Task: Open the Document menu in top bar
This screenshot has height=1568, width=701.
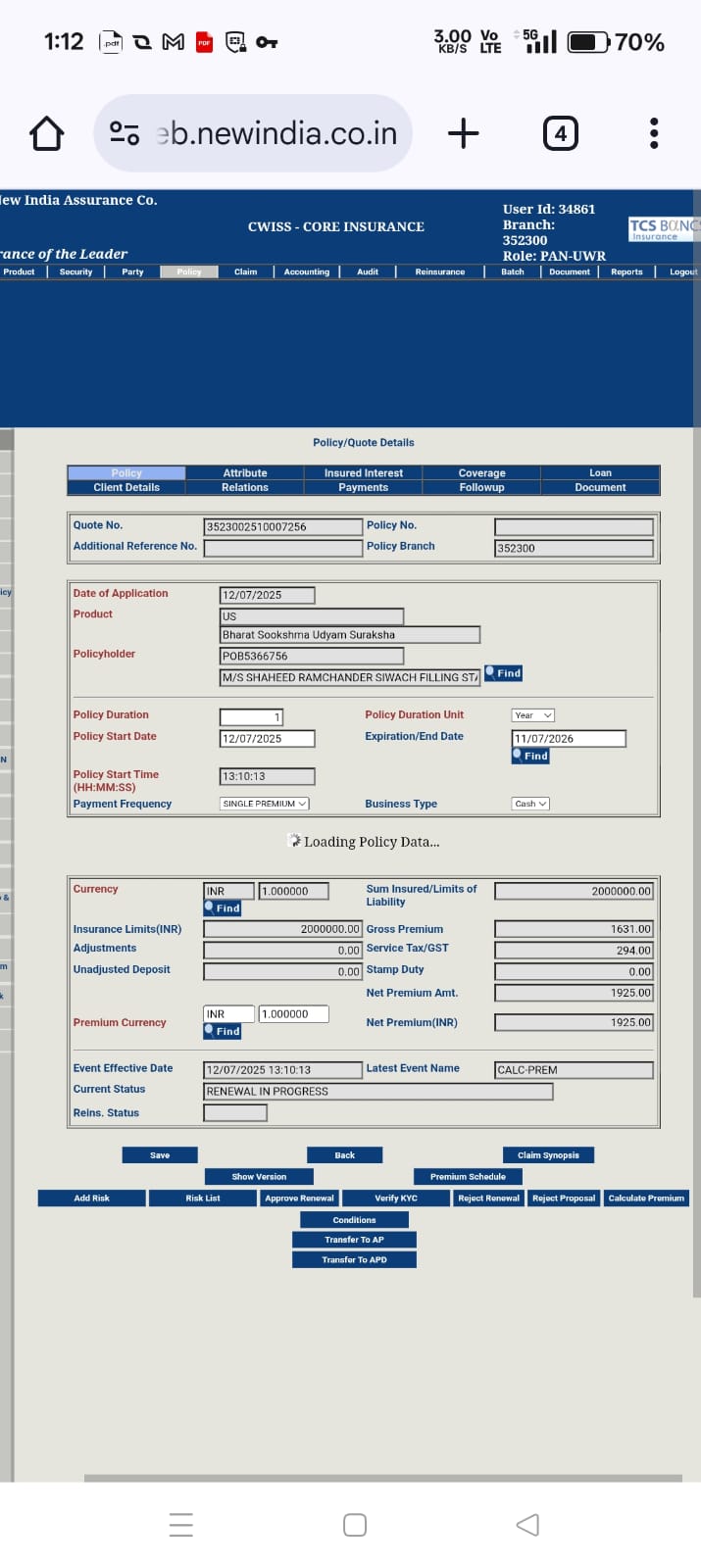Action: click(x=570, y=271)
